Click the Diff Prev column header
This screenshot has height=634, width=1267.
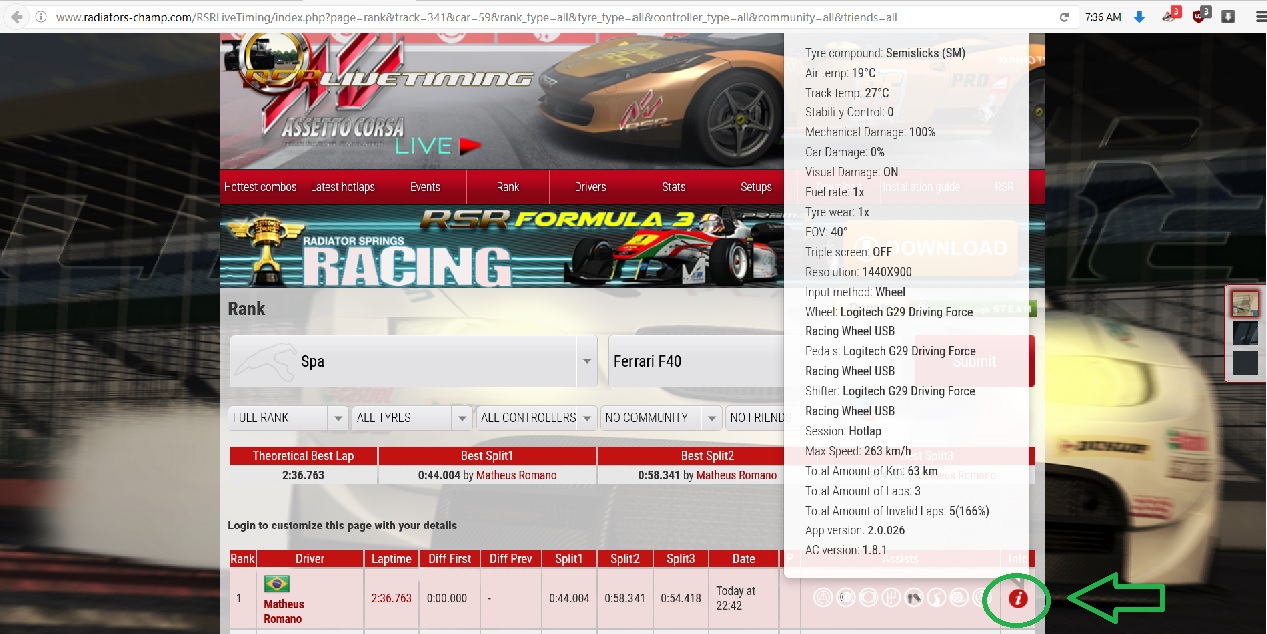[x=511, y=558]
